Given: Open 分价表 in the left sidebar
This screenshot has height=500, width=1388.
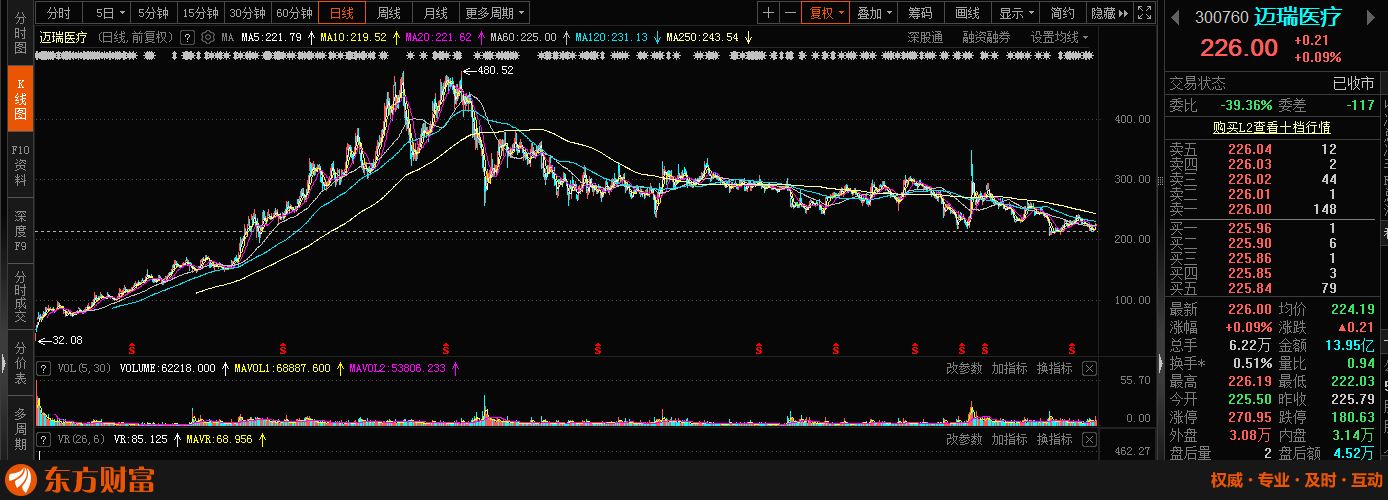Looking at the screenshot, I should (20, 363).
